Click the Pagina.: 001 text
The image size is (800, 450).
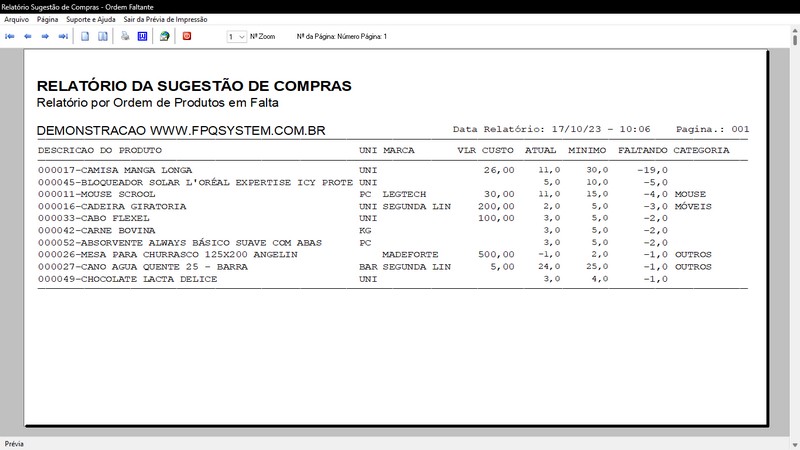click(713, 129)
